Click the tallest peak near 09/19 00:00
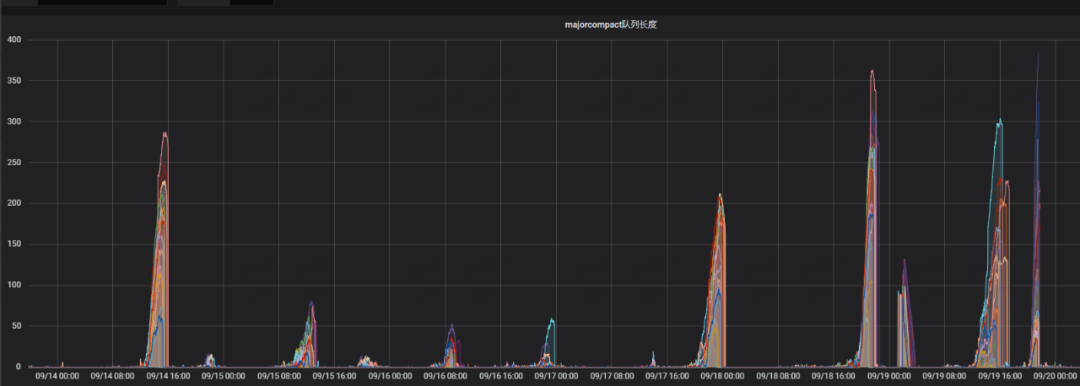 point(872,72)
